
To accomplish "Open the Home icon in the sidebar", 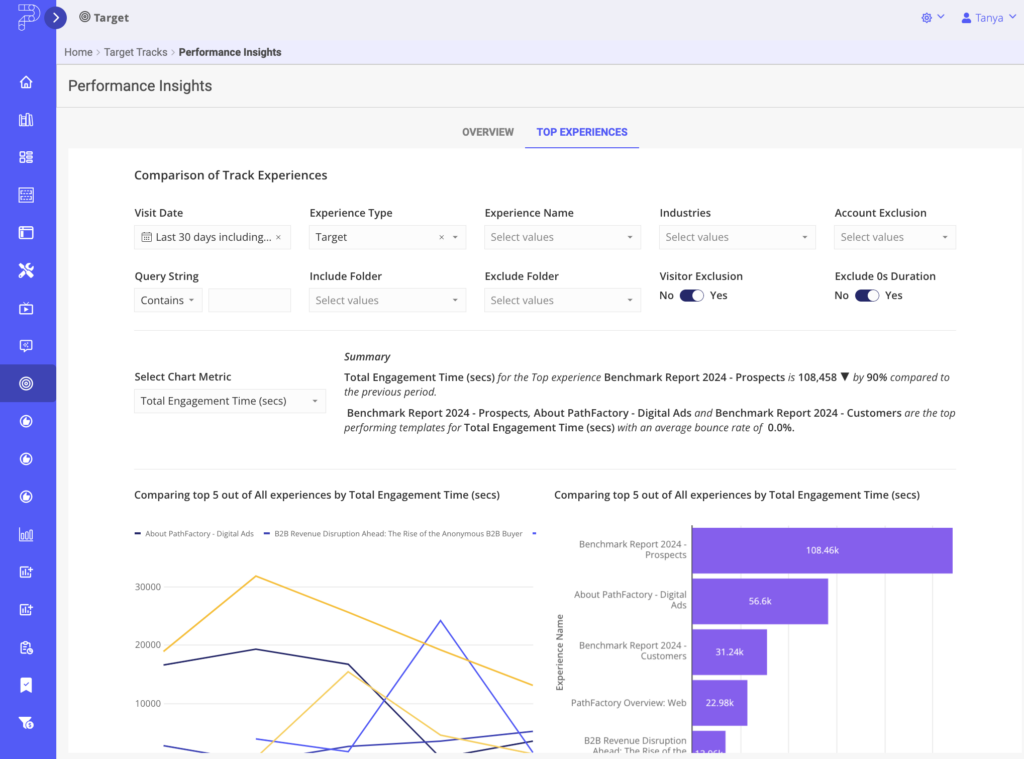I will [26, 82].
